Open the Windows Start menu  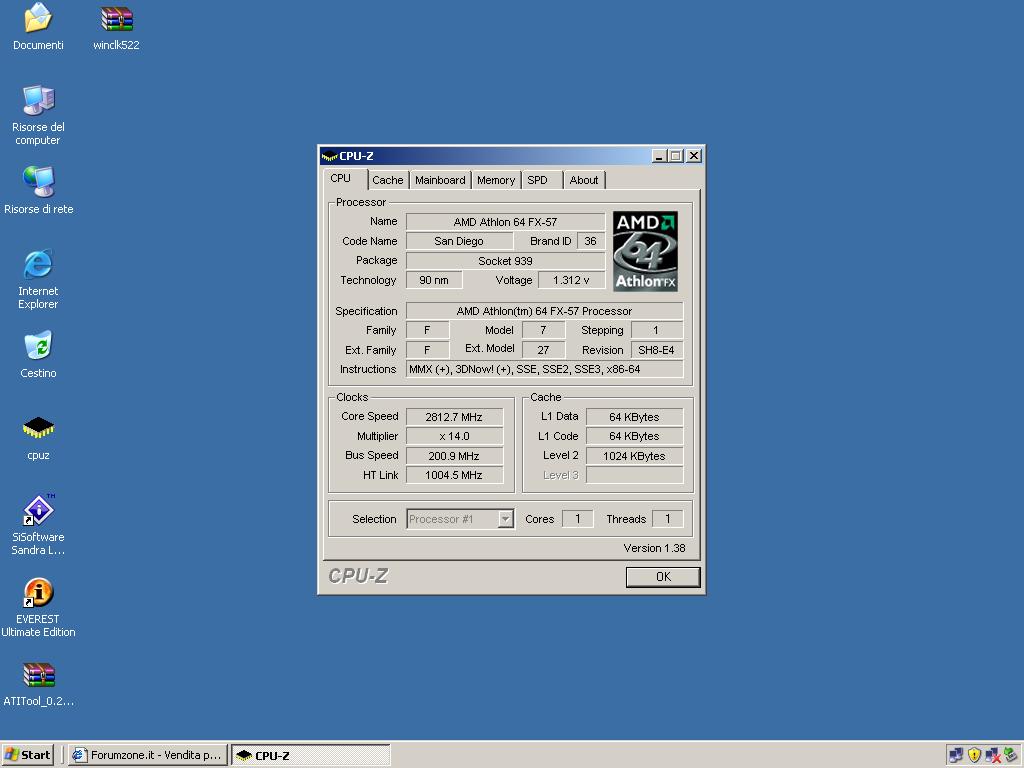(27, 755)
